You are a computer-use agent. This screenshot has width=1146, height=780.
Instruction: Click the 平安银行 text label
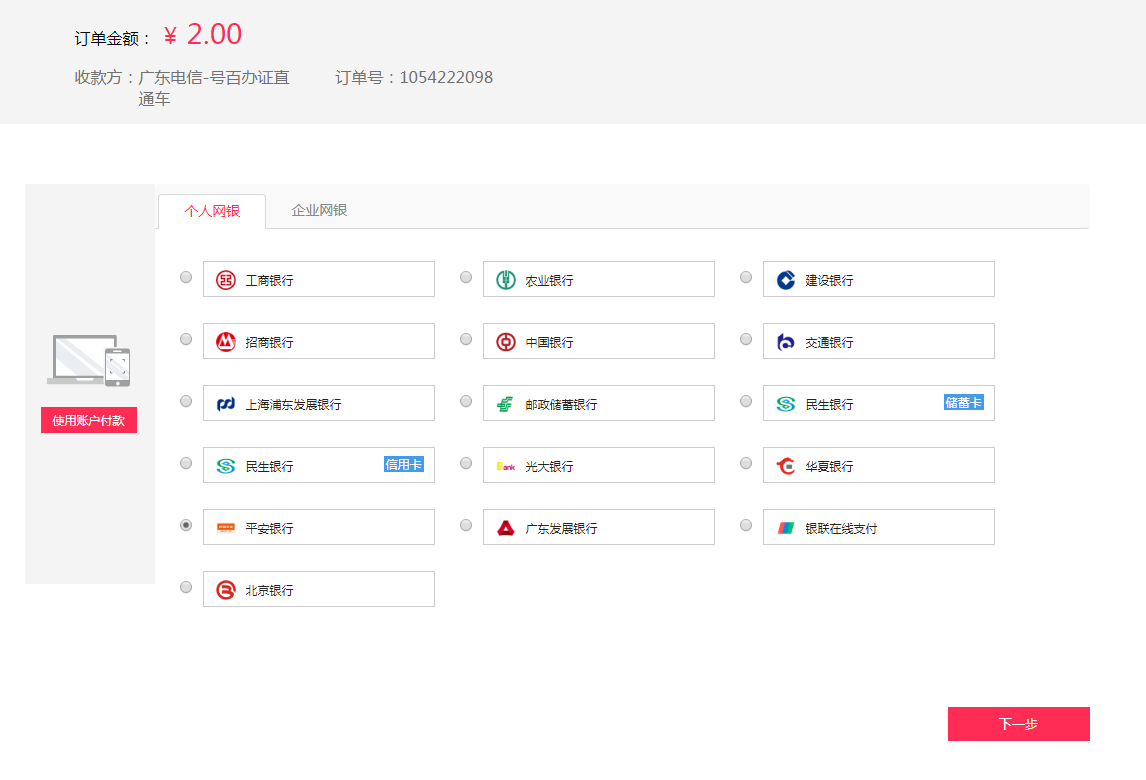pyautogui.click(x=270, y=529)
